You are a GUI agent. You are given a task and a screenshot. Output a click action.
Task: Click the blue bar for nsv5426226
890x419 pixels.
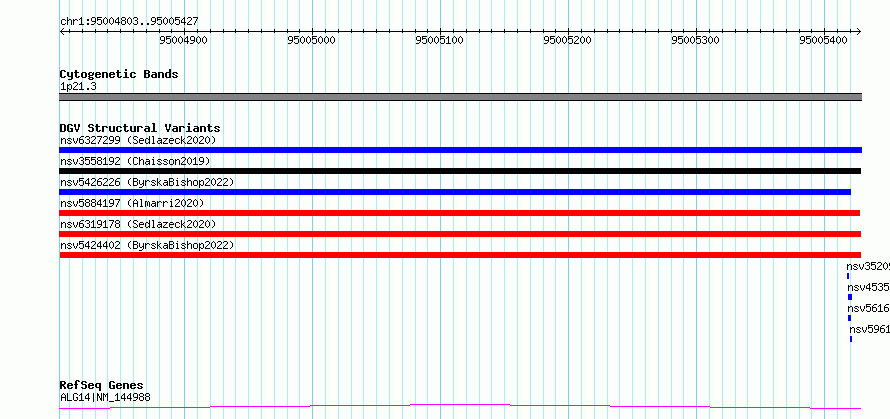pyautogui.click(x=455, y=192)
